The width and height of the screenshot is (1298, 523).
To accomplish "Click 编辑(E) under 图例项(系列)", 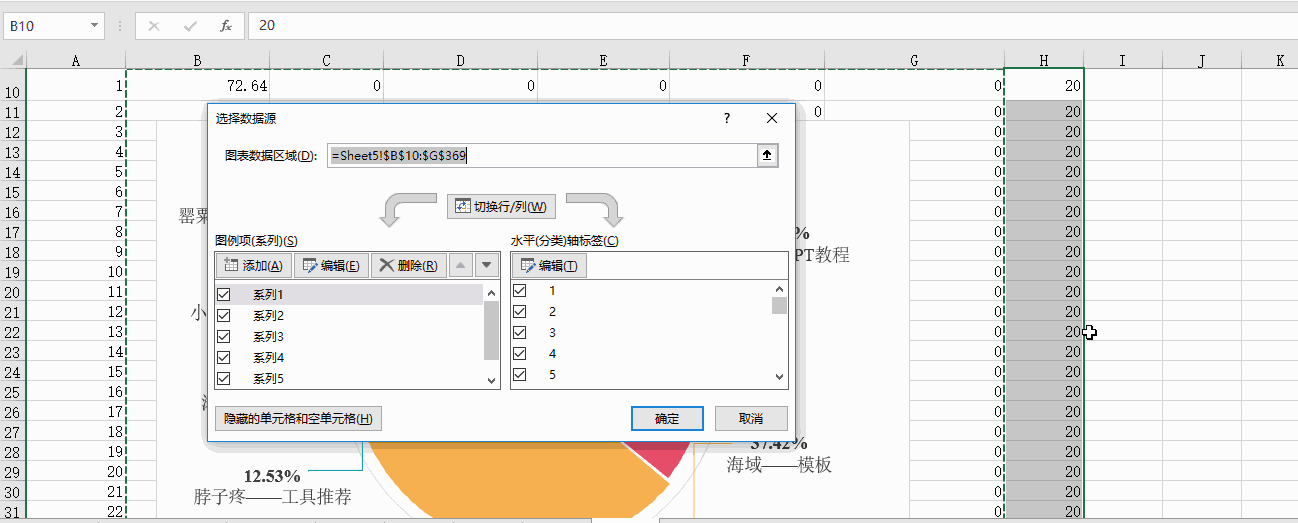I will point(331,265).
